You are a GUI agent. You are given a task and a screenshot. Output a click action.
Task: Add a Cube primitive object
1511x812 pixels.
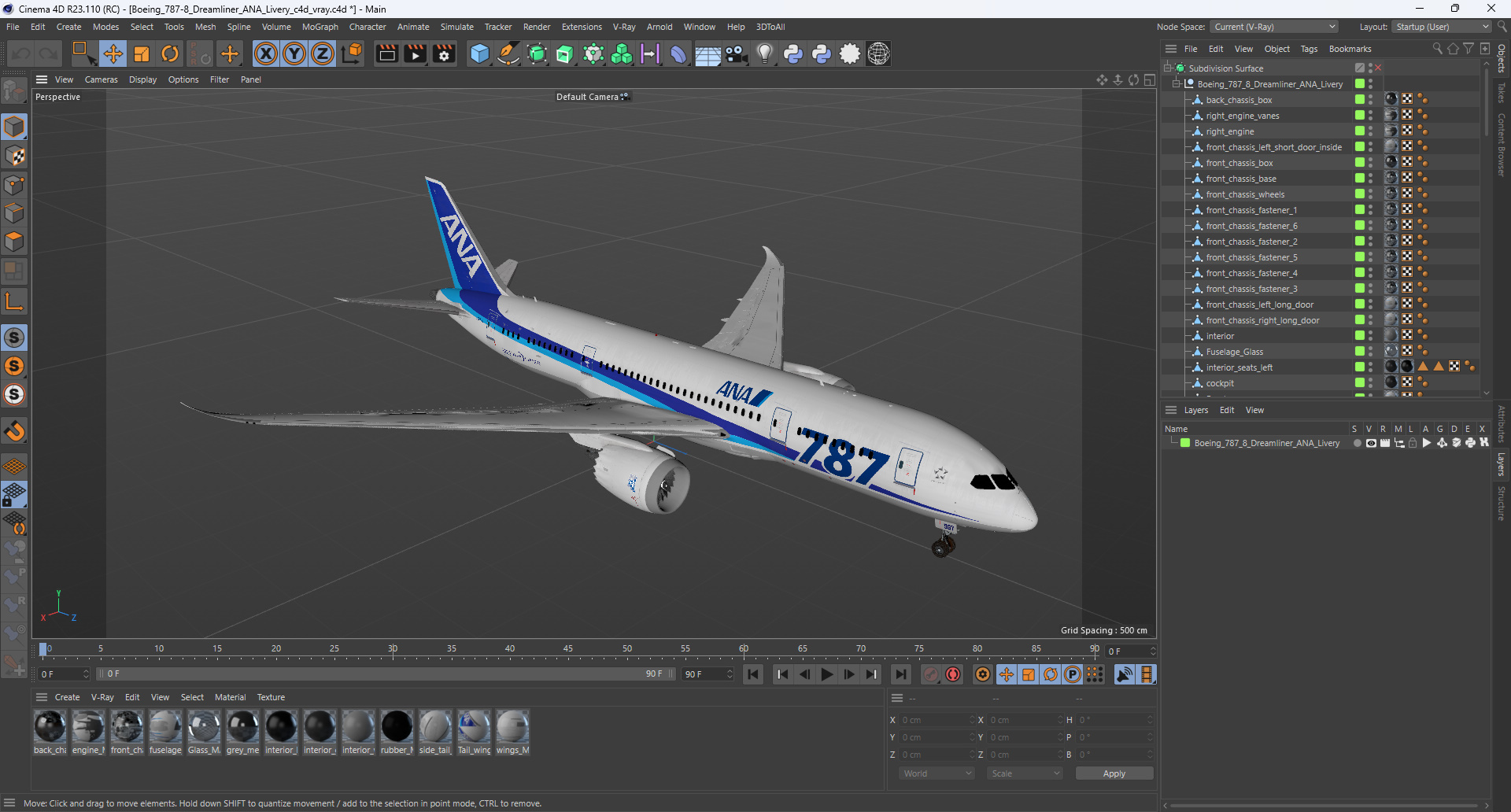click(479, 54)
